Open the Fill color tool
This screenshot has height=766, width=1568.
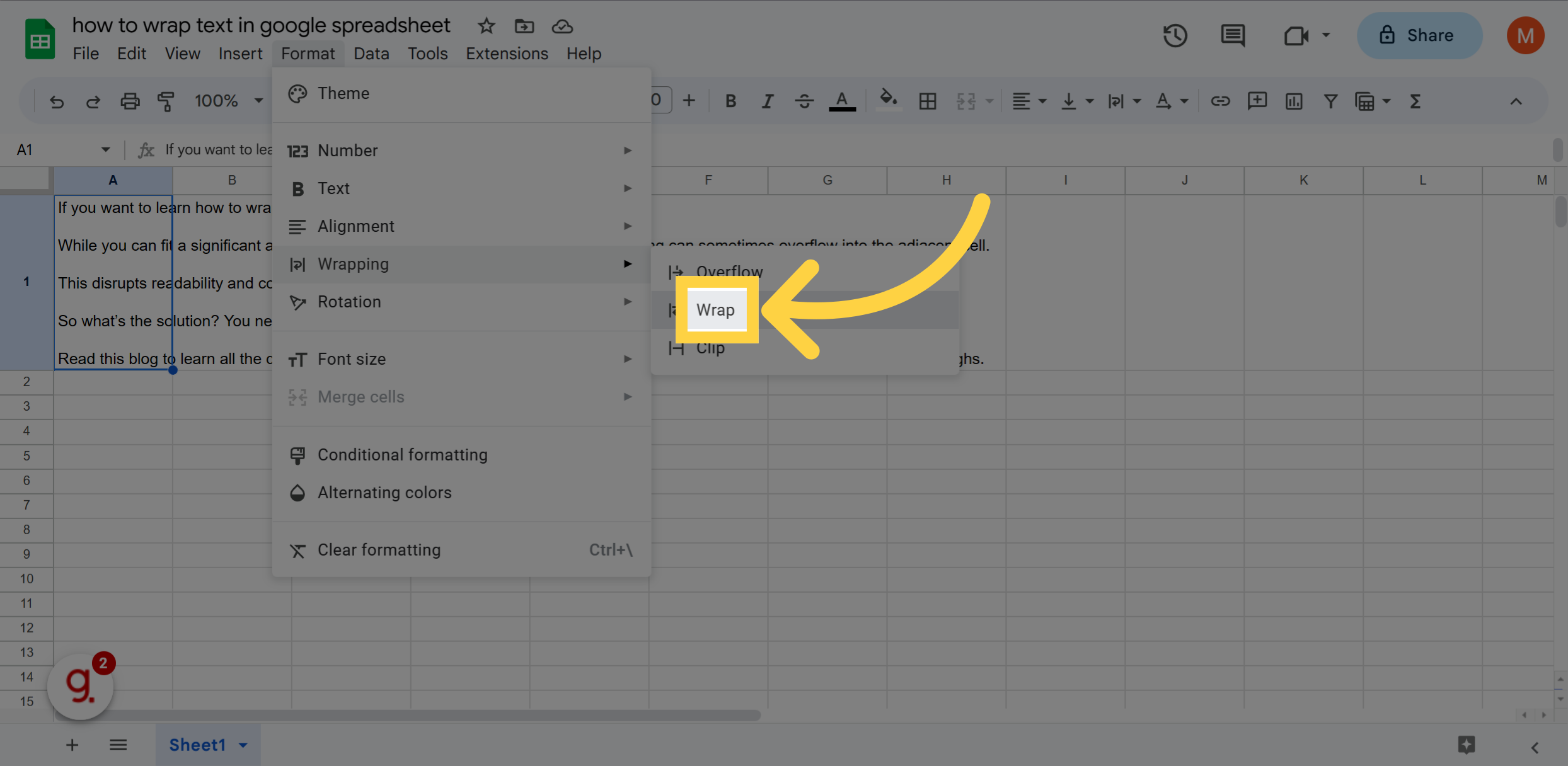tap(889, 101)
